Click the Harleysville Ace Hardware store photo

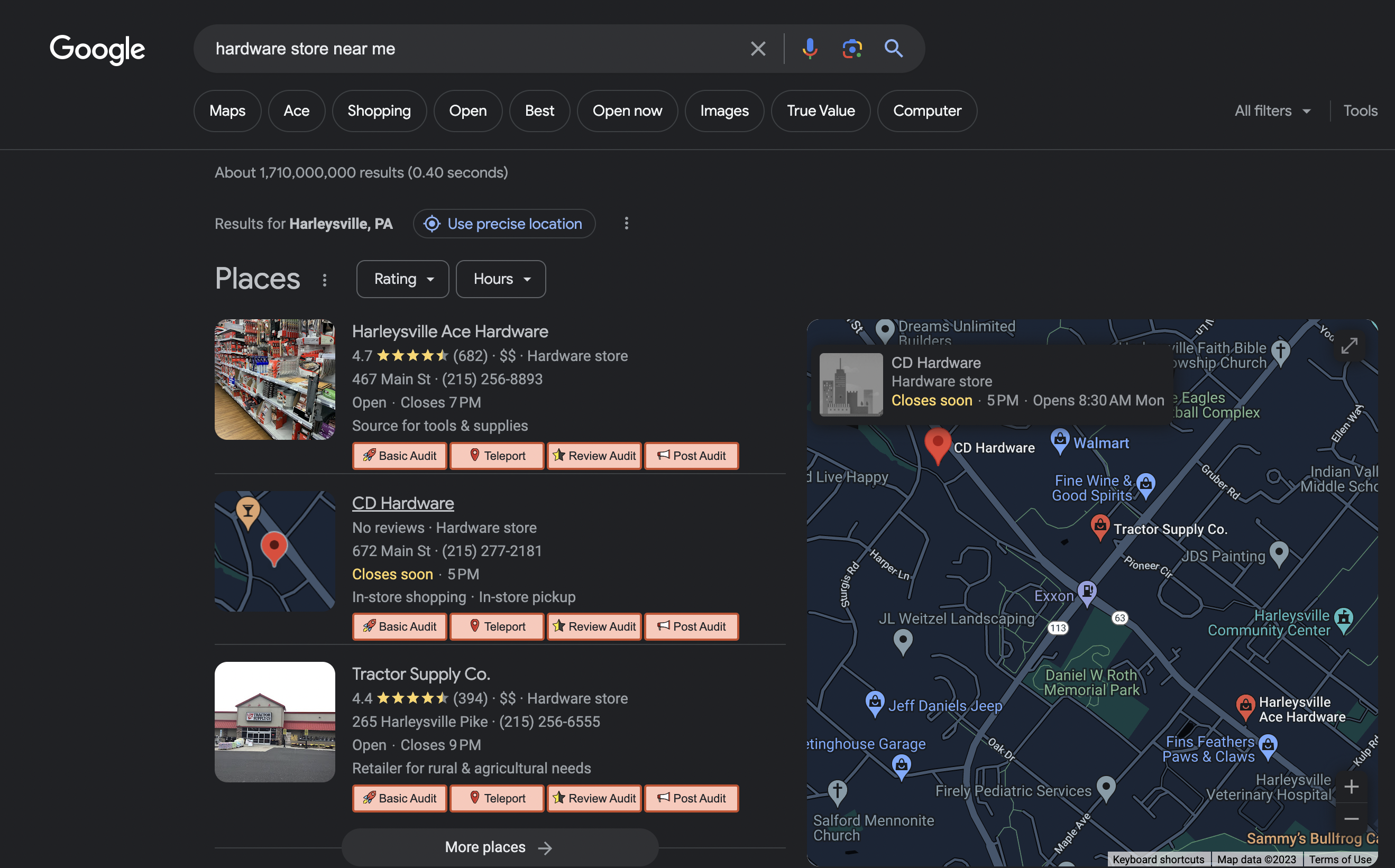coord(274,380)
